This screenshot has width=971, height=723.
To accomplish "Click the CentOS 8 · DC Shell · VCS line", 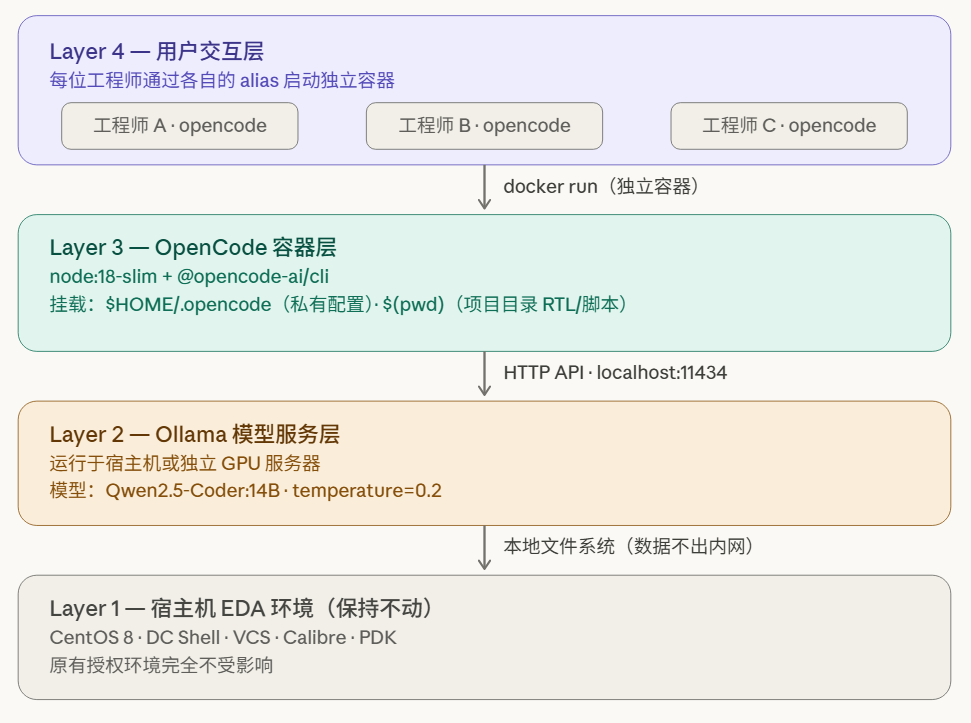I will [x=223, y=638].
